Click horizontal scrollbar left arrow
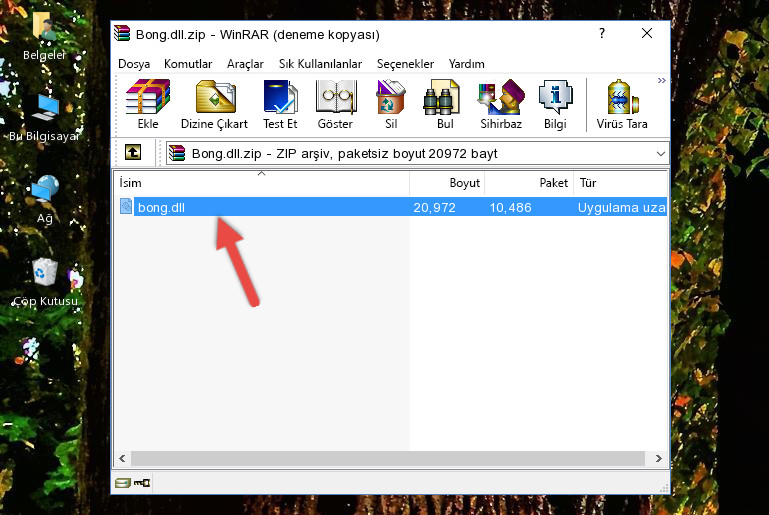The height and width of the screenshot is (515, 769). point(122,459)
